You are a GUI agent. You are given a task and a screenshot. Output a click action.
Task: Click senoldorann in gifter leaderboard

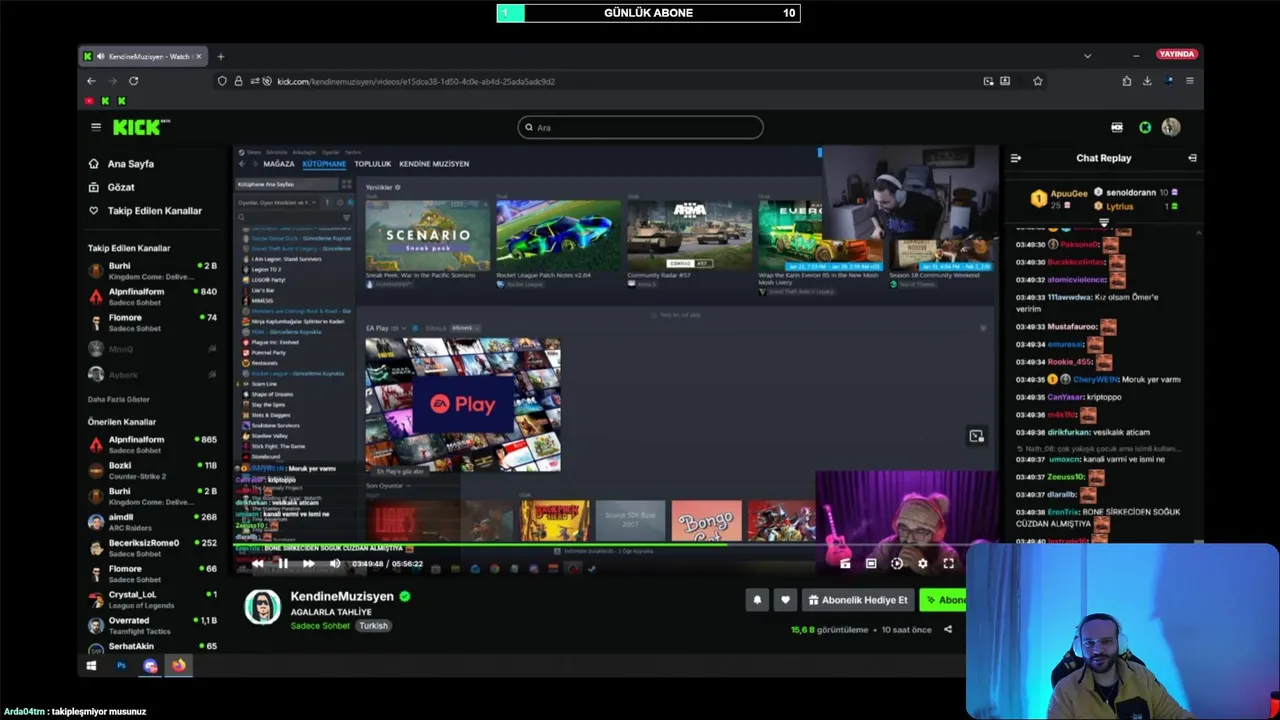[x=1131, y=192]
